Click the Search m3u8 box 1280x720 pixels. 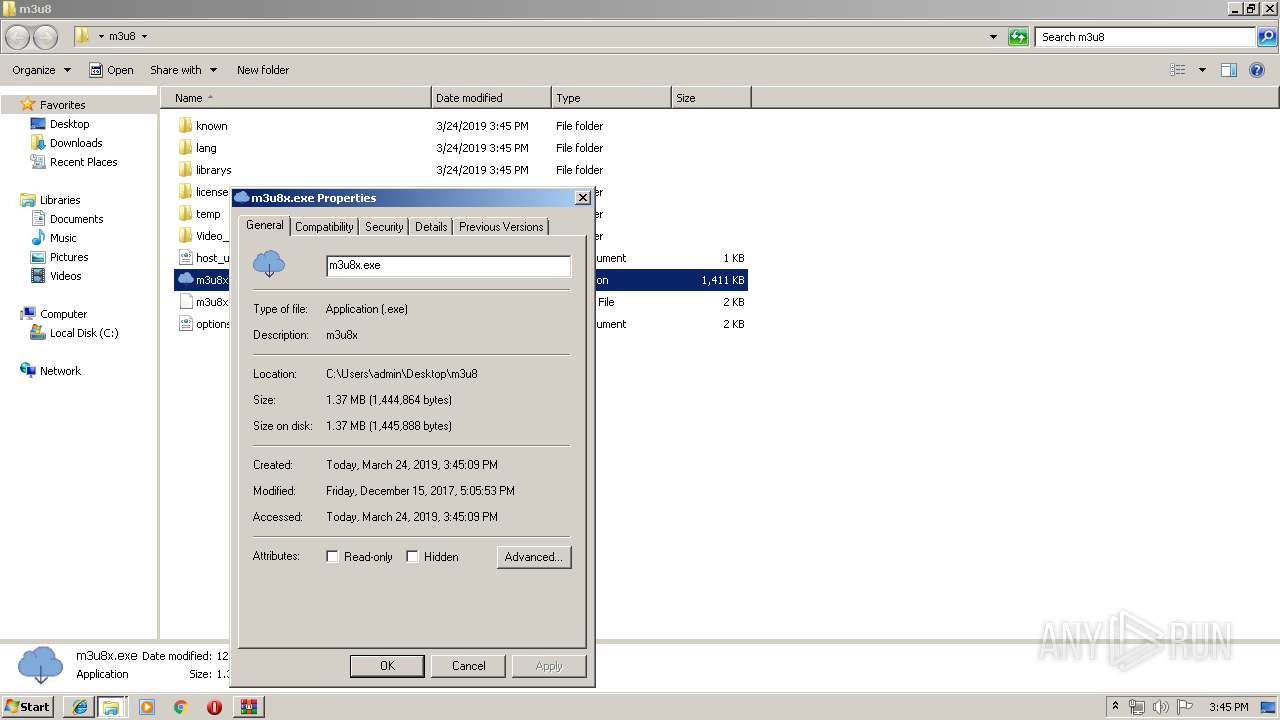tap(1147, 37)
